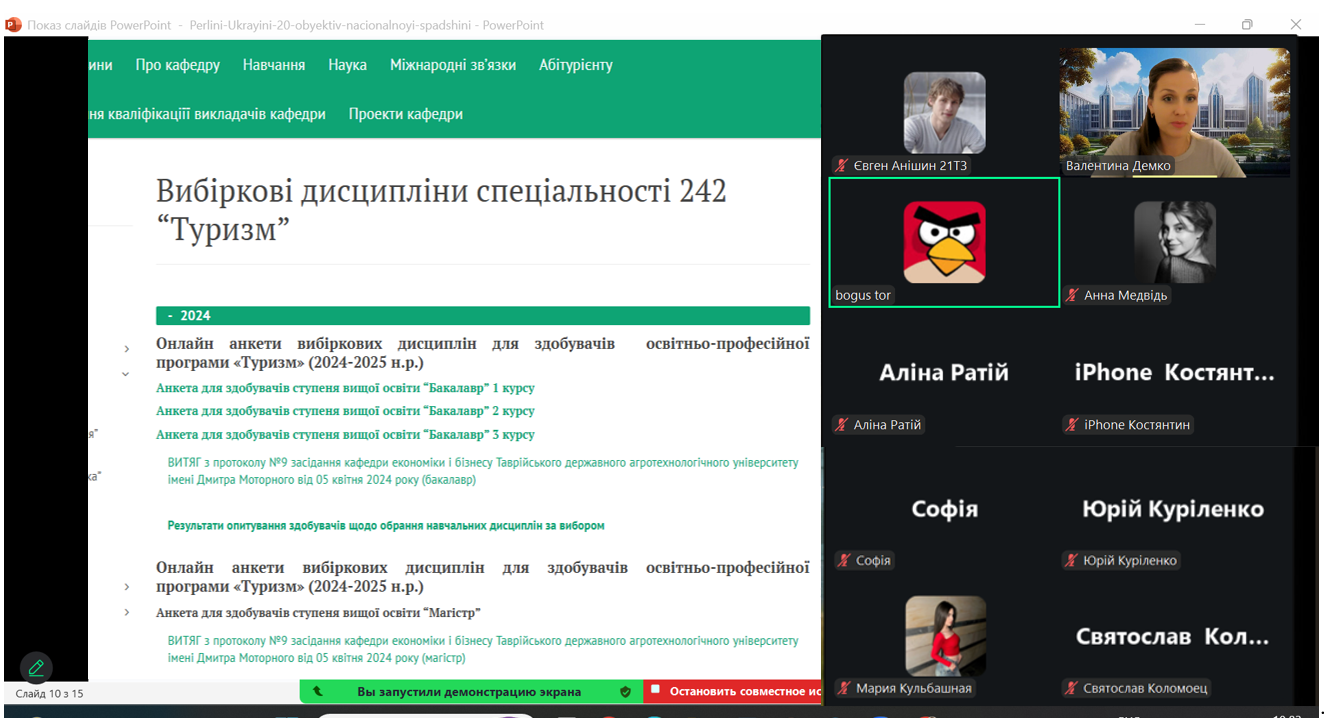Expand the chevron beside the first Онлайн анкети heading
Image resolution: width=1324 pixels, height=721 pixels.
127,349
